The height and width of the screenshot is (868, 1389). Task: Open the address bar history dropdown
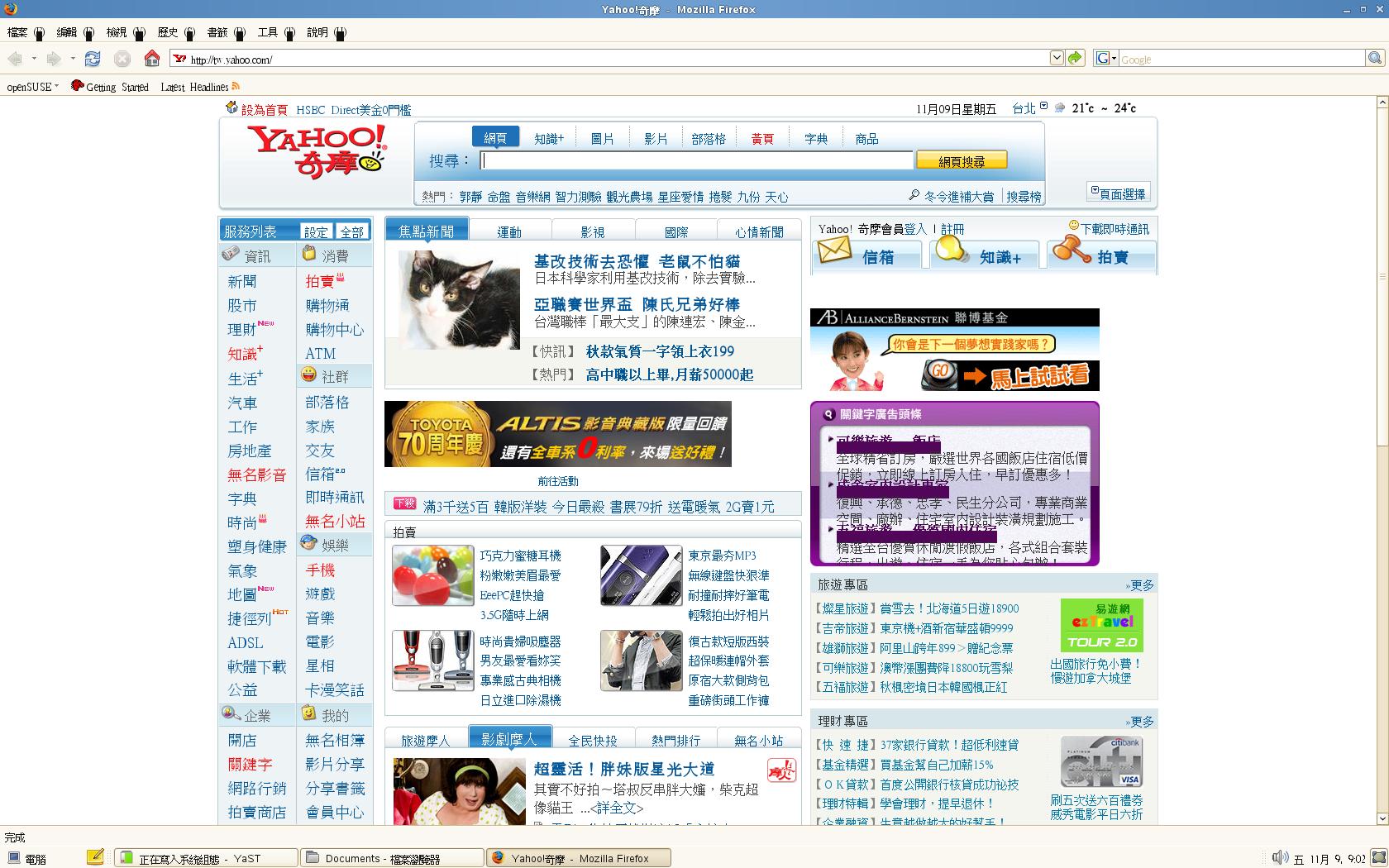tap(1056, 58)
